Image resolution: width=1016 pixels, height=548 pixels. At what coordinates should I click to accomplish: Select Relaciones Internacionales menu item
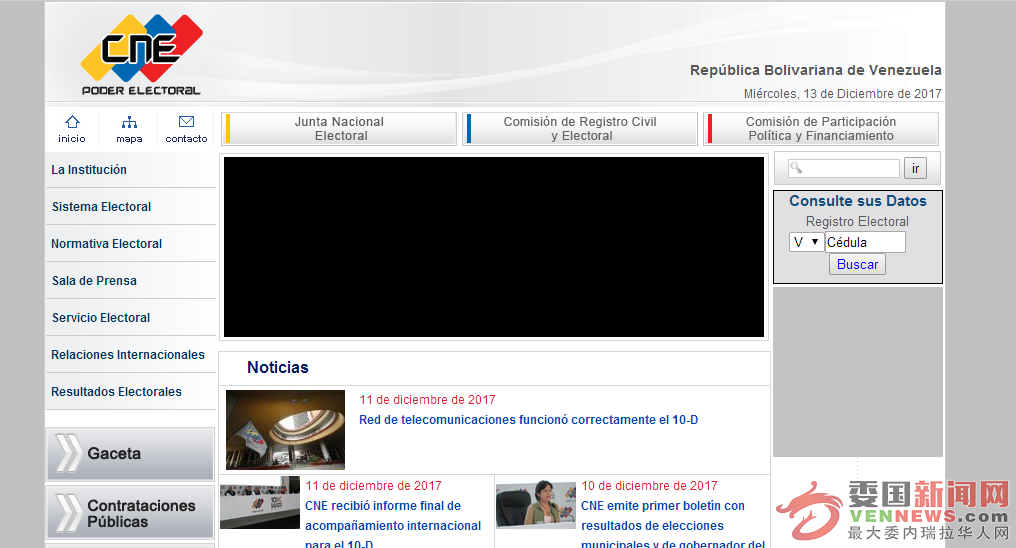[x=131, y=354]
